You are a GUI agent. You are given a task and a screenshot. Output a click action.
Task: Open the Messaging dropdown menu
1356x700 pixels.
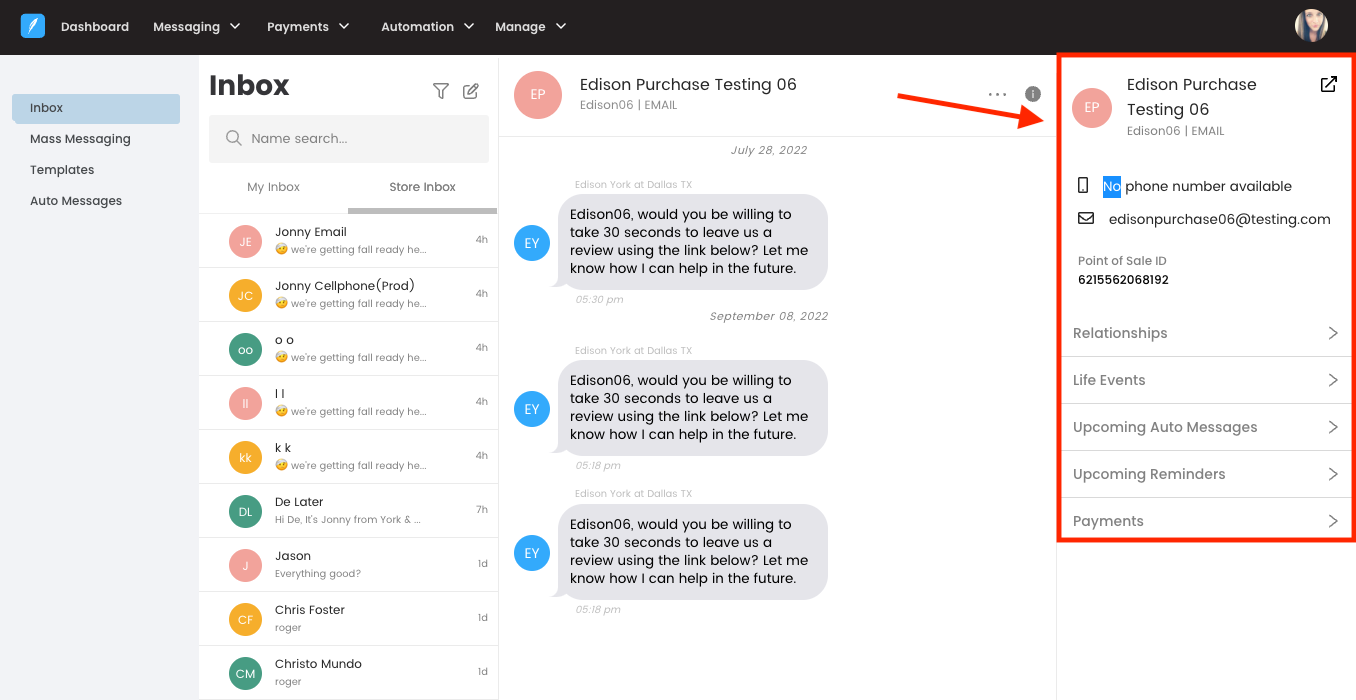click(x=196, y=26)
